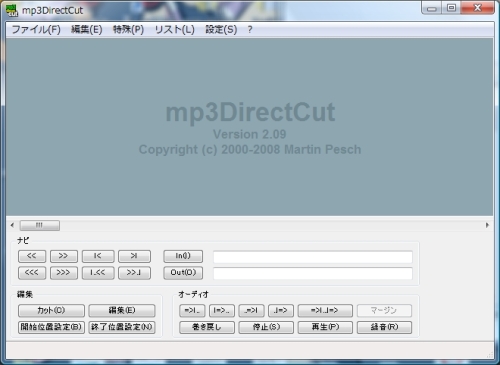Click the text field beside In(I)
The width and height of the screenshot is (500, 365).
point(313,257)
